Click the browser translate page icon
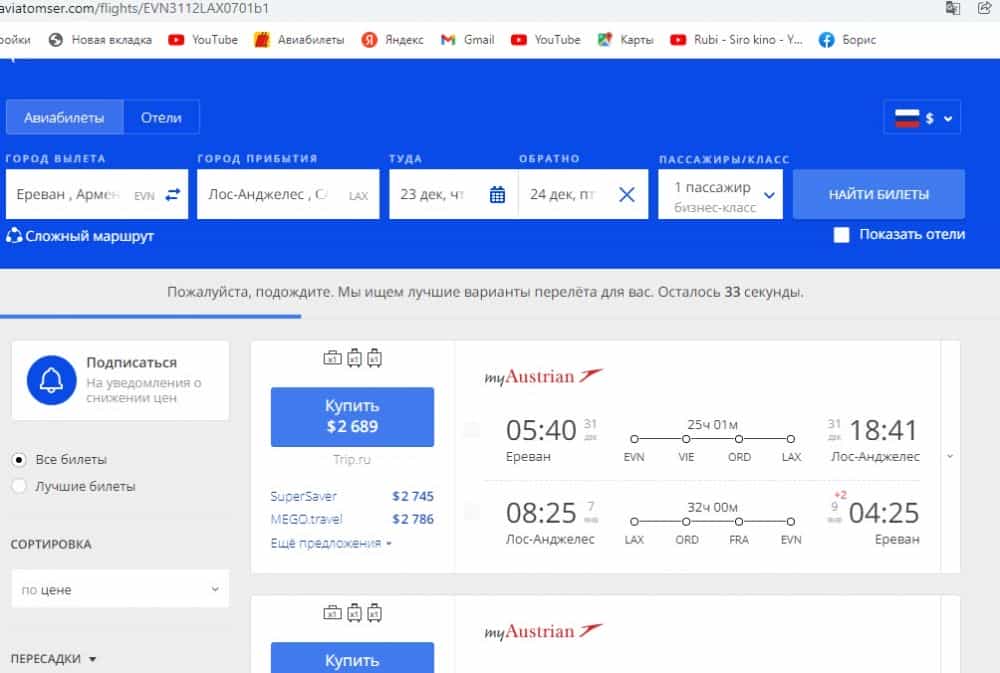This screenshot has height=673, width=1000. coord(953,8)
